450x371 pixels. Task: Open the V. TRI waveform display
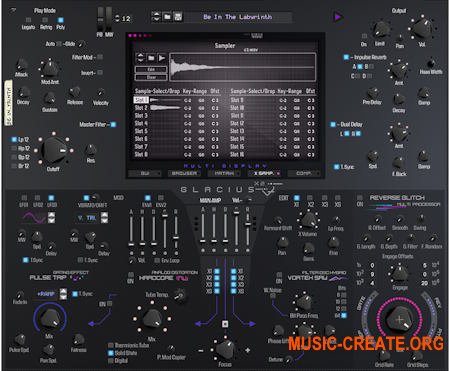click(87, 218)
